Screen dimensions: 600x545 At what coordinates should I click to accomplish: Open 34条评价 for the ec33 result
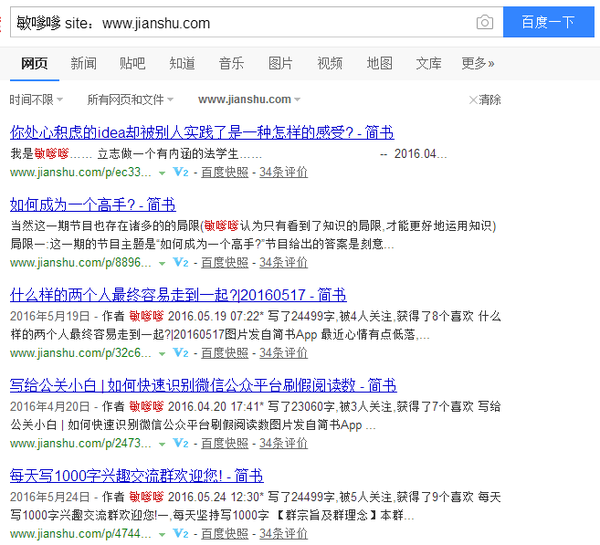pyautogui.click(x=284, y=172)
